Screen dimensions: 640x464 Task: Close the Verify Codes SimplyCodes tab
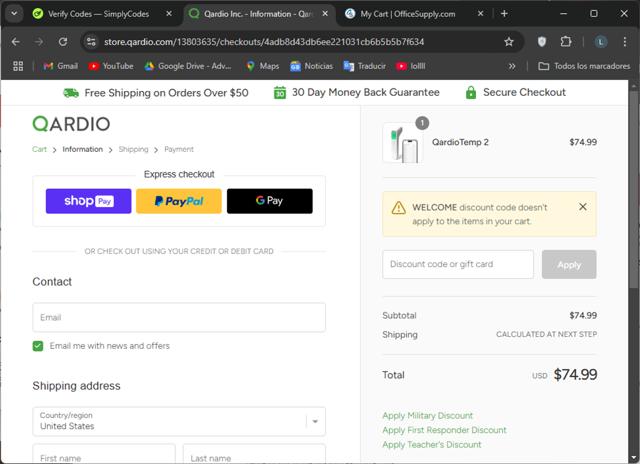click(169, 14)
